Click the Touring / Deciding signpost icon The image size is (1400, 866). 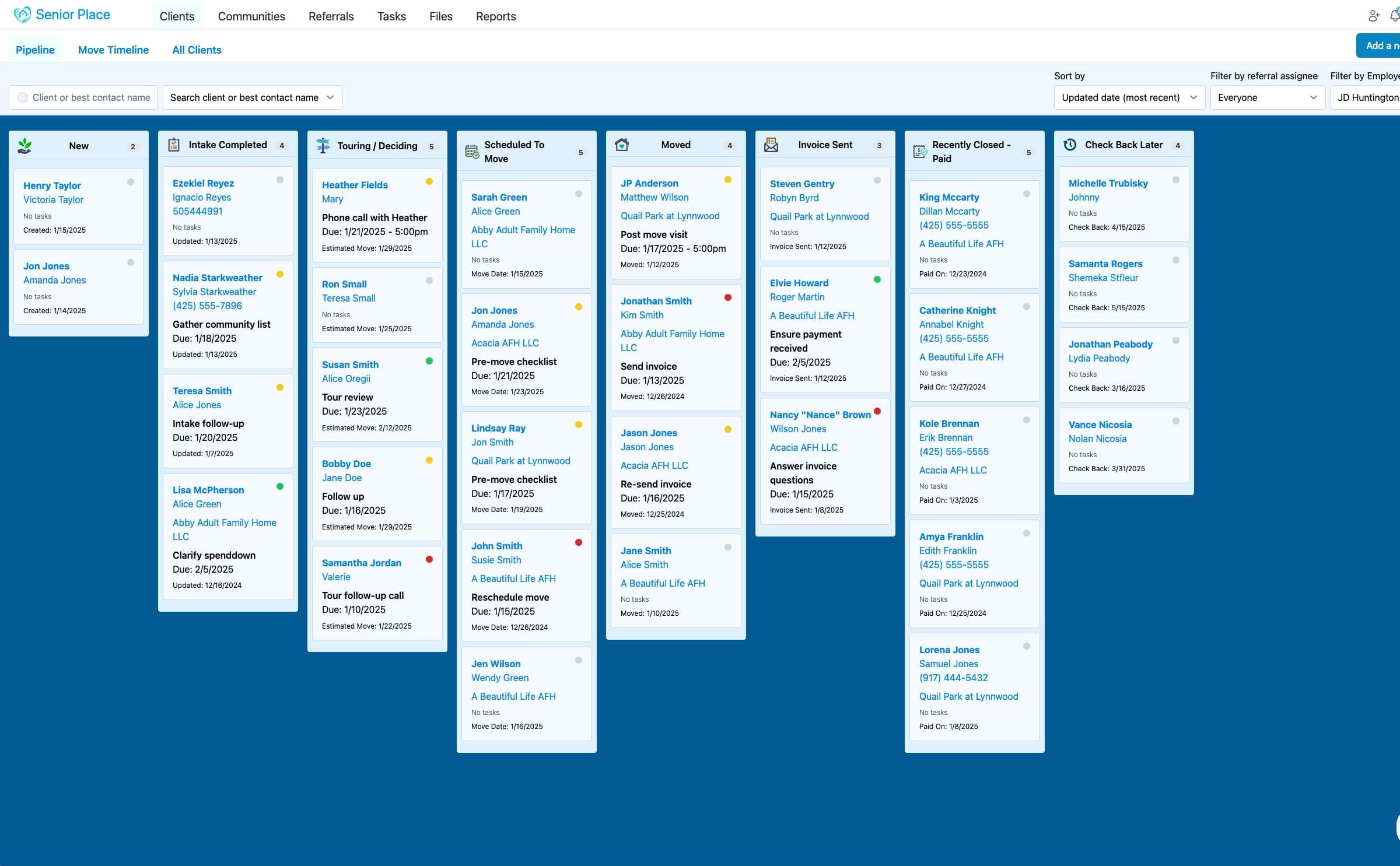click(323, 145)
